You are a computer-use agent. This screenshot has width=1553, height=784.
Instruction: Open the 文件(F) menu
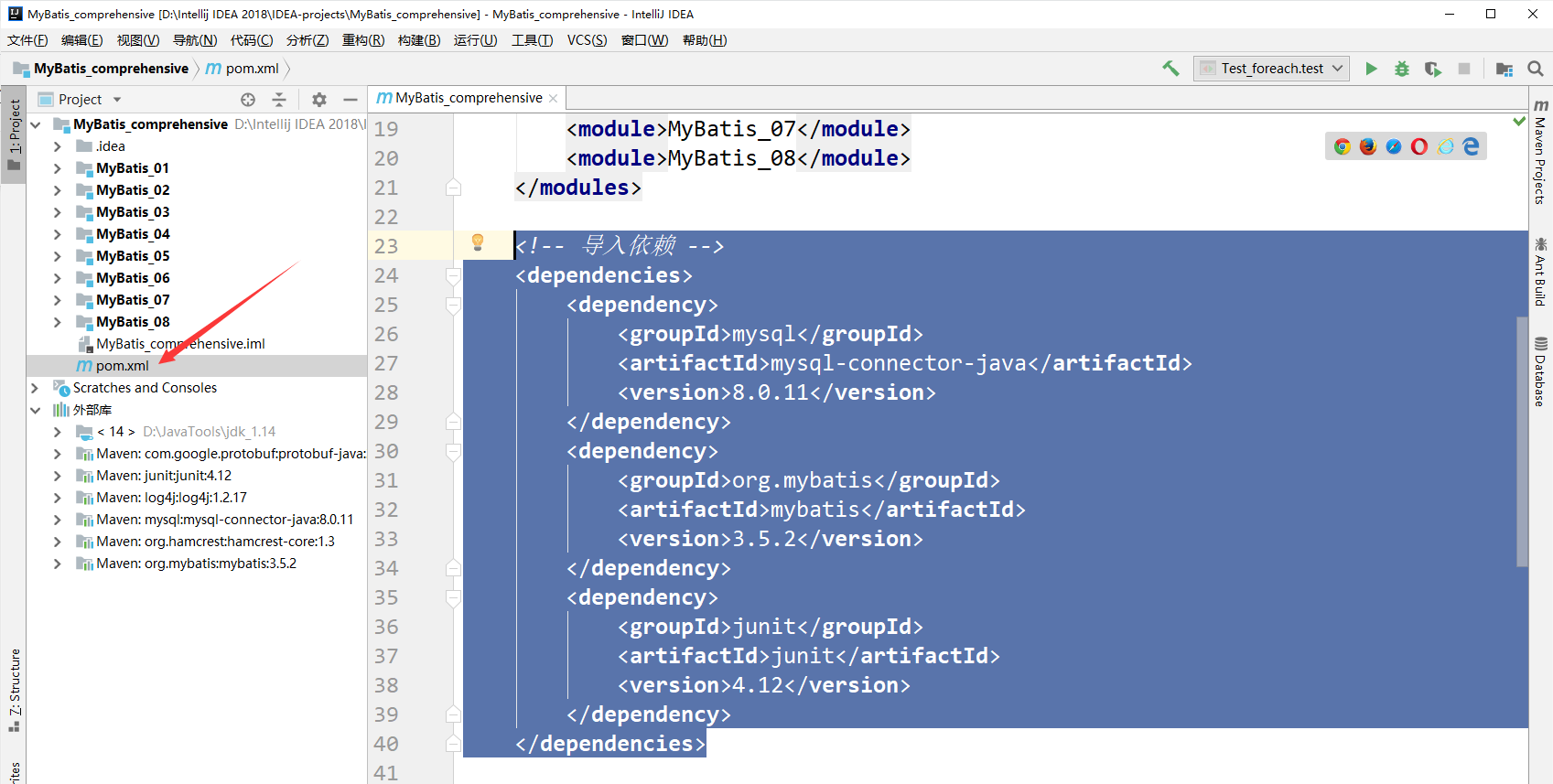point(27,40)
